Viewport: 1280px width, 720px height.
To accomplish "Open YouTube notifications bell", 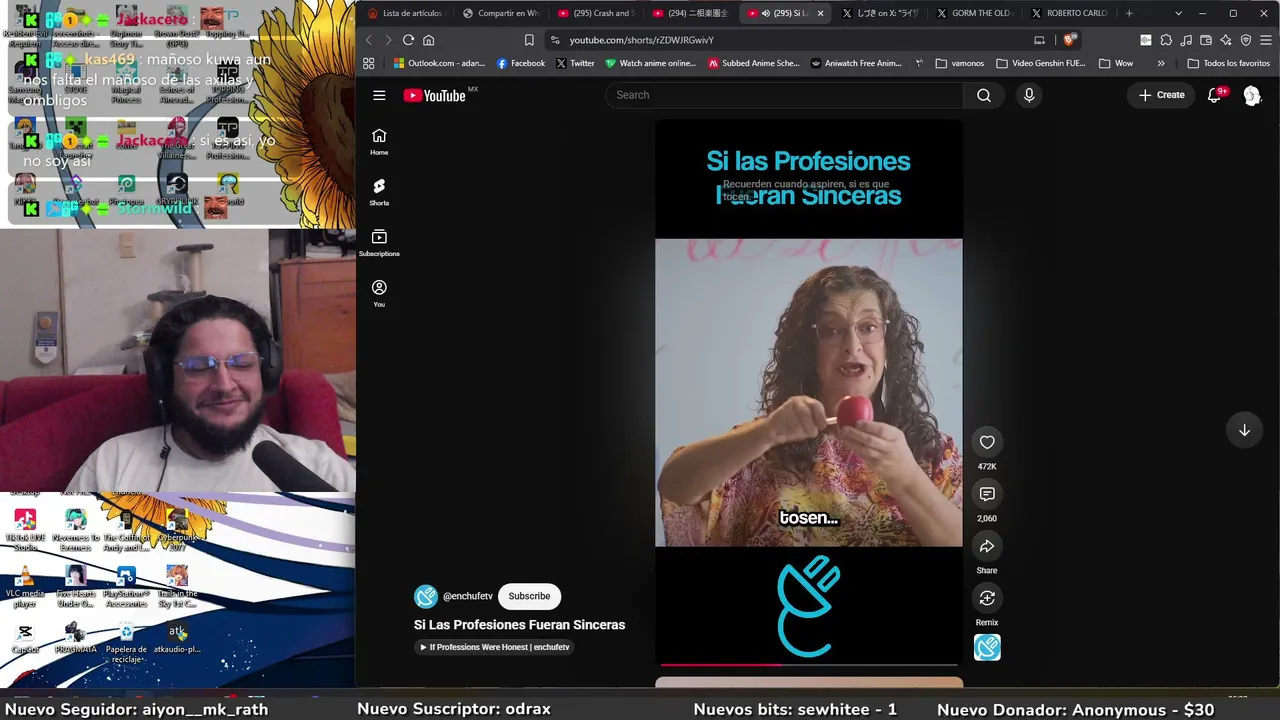I will [1215, 95].
